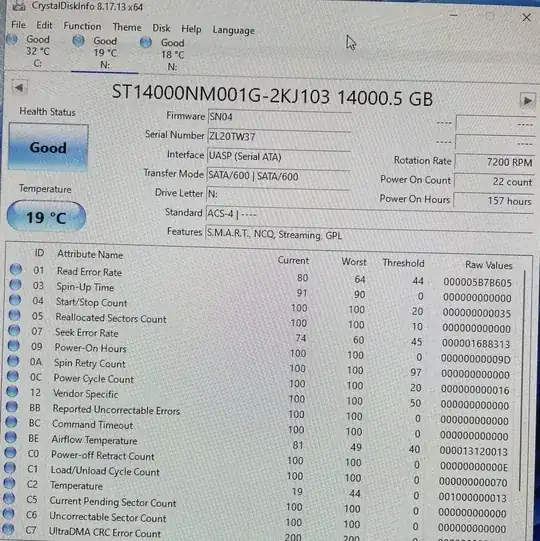Screen dimensions: 540x541
Task: Click status icon for Reported Uncorrectable Errors
Action: pos(12,406)
